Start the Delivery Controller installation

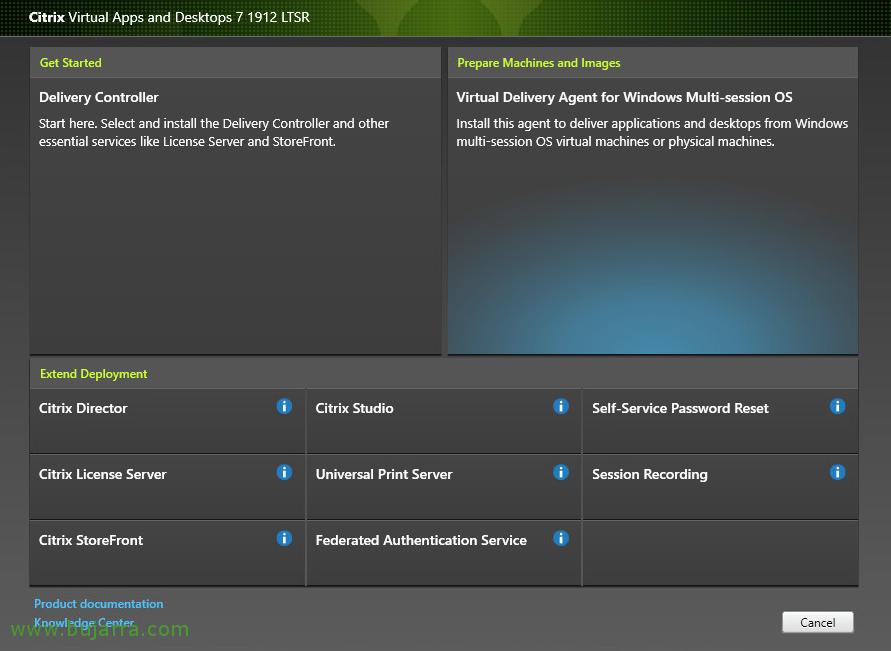pos(99,98)
